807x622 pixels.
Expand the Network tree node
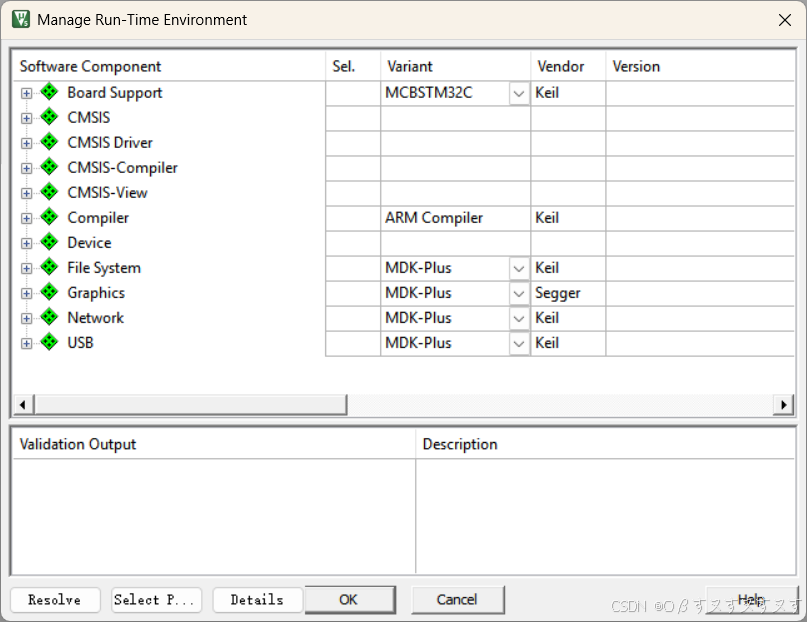(x=25, y=317)
